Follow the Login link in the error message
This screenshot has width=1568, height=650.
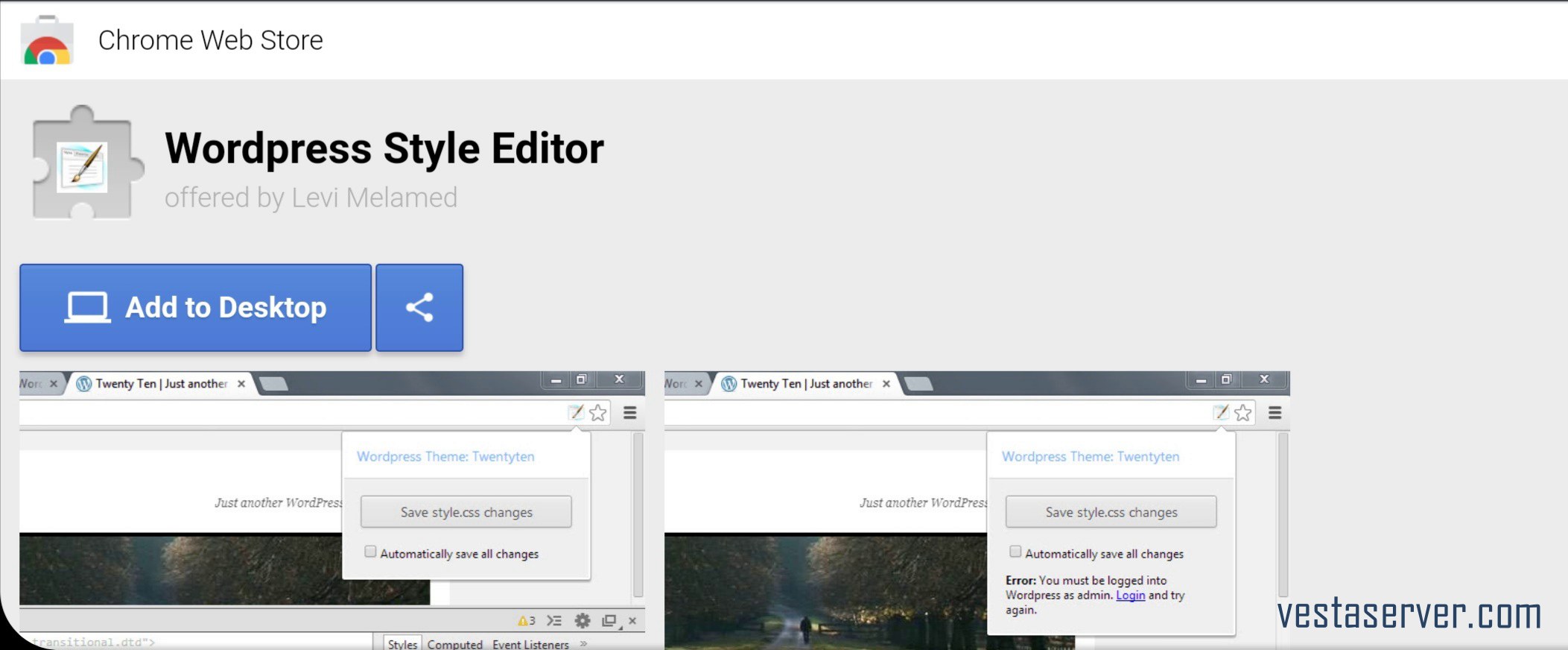pyautogui.click(x=1130, y=595)
